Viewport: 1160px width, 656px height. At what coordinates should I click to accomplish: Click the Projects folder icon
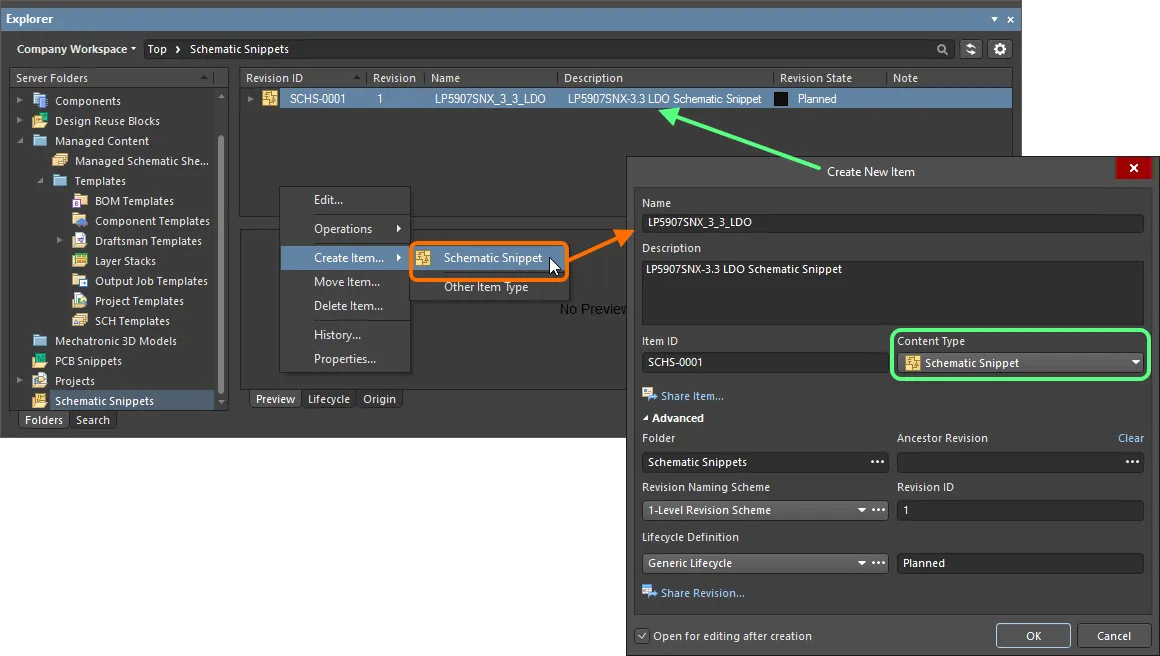pyautogui.click(x=40, y=381)
